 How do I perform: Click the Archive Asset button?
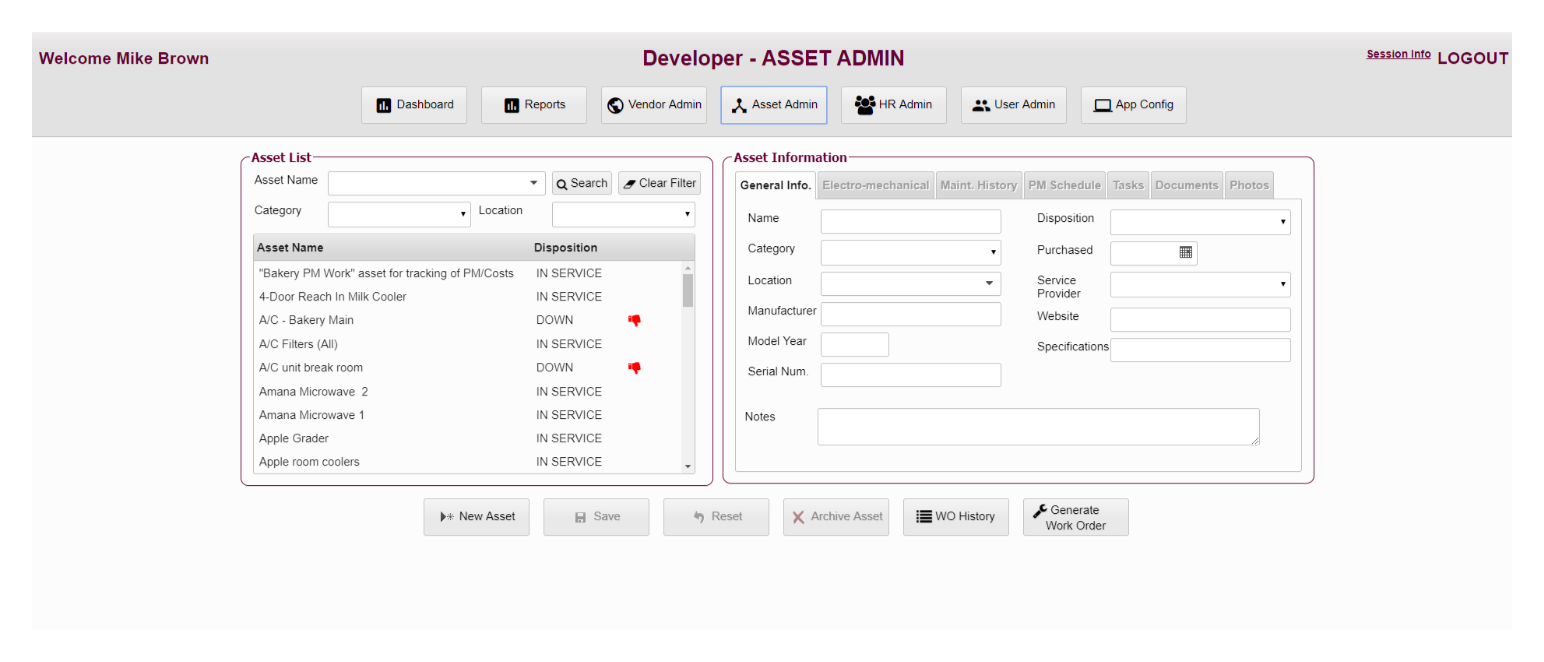(836, 517)
